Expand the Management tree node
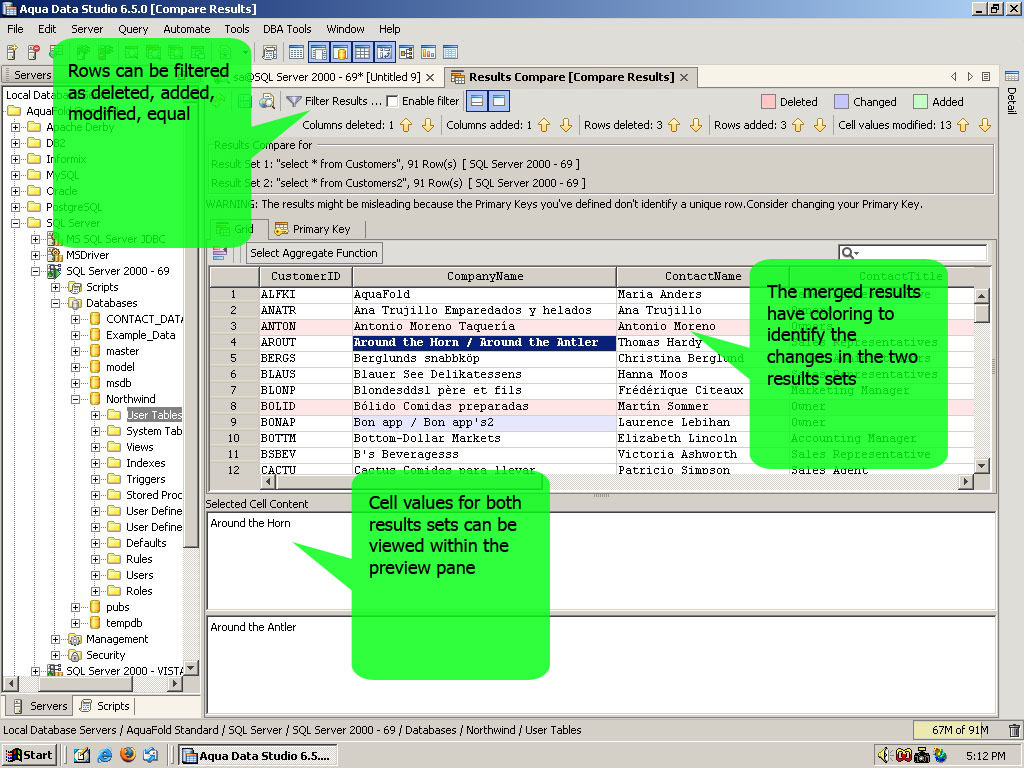This screenshot has width=1024, height=768. [56, 639]
